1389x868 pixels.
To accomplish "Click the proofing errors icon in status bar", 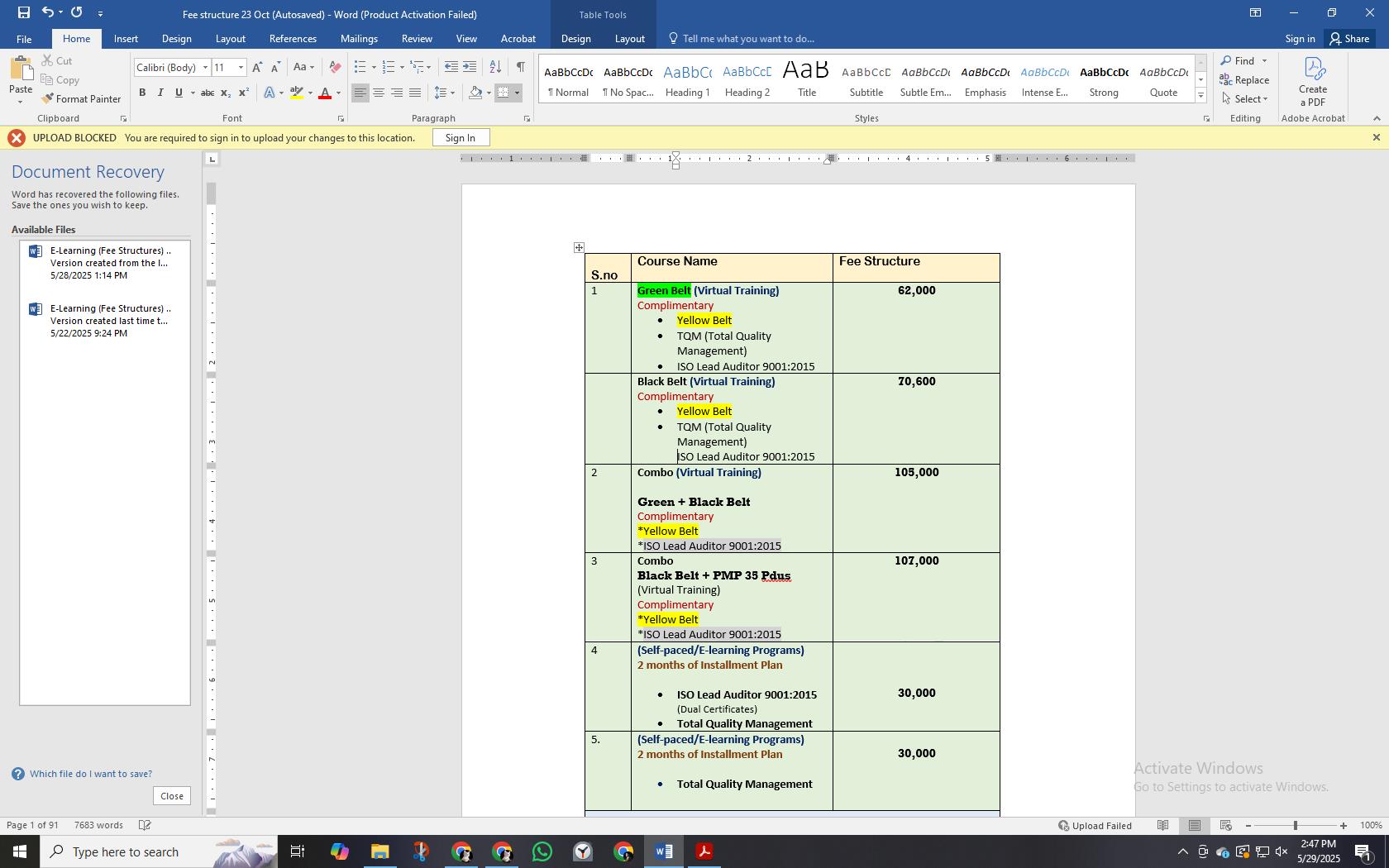I will (x=145, y=826).
